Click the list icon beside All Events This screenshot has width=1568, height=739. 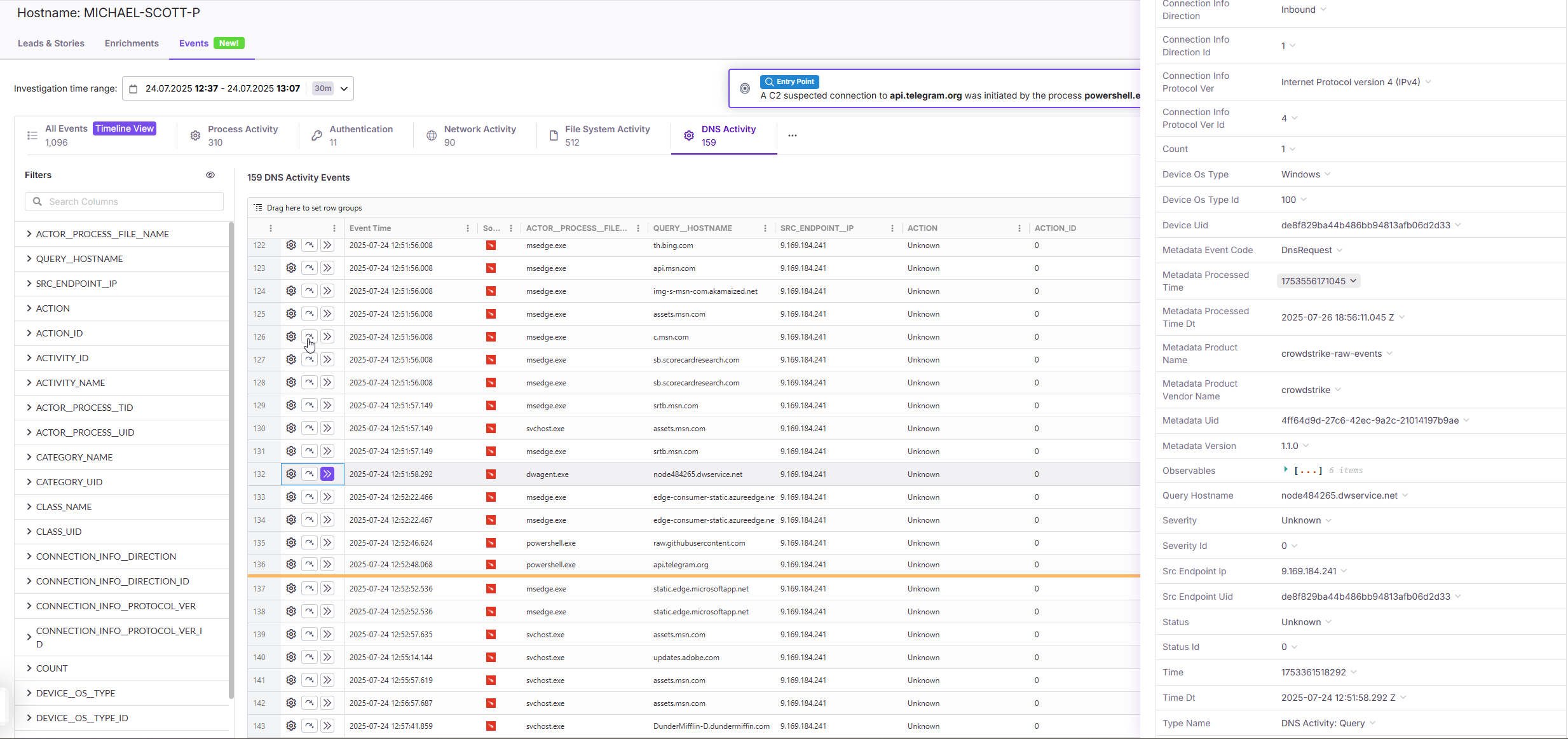32,135
